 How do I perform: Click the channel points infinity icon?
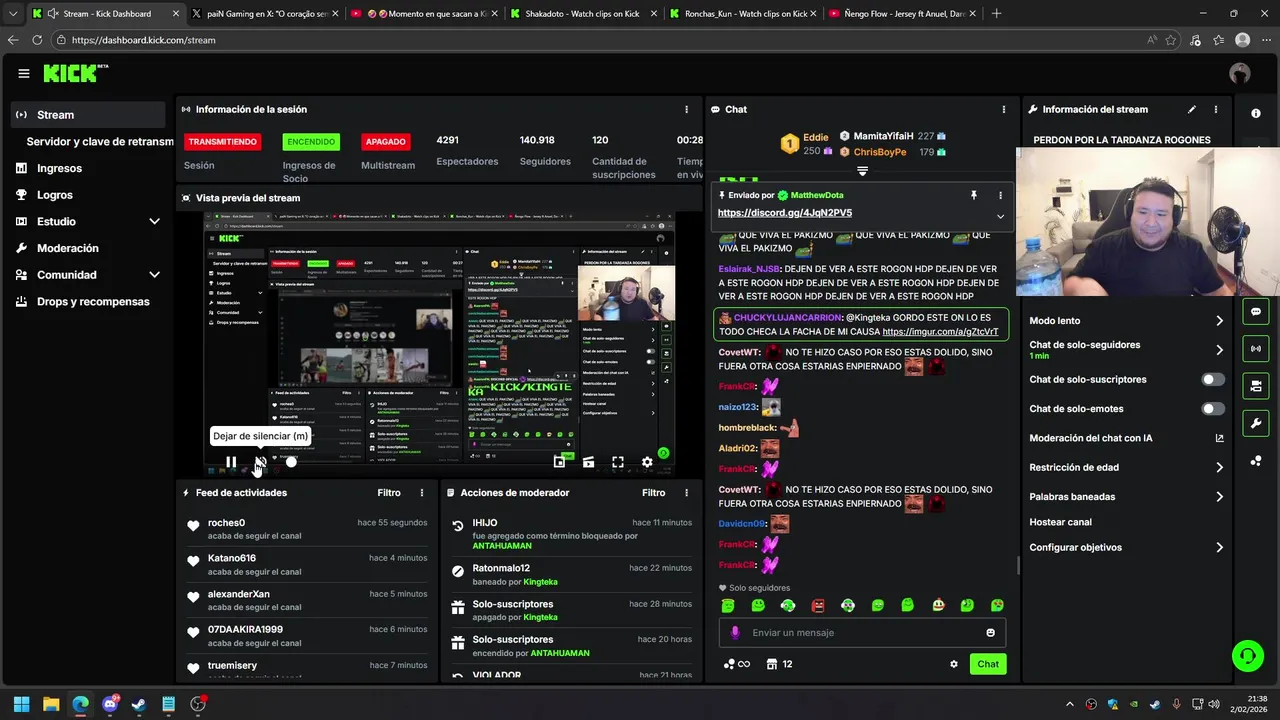(737, 664)
